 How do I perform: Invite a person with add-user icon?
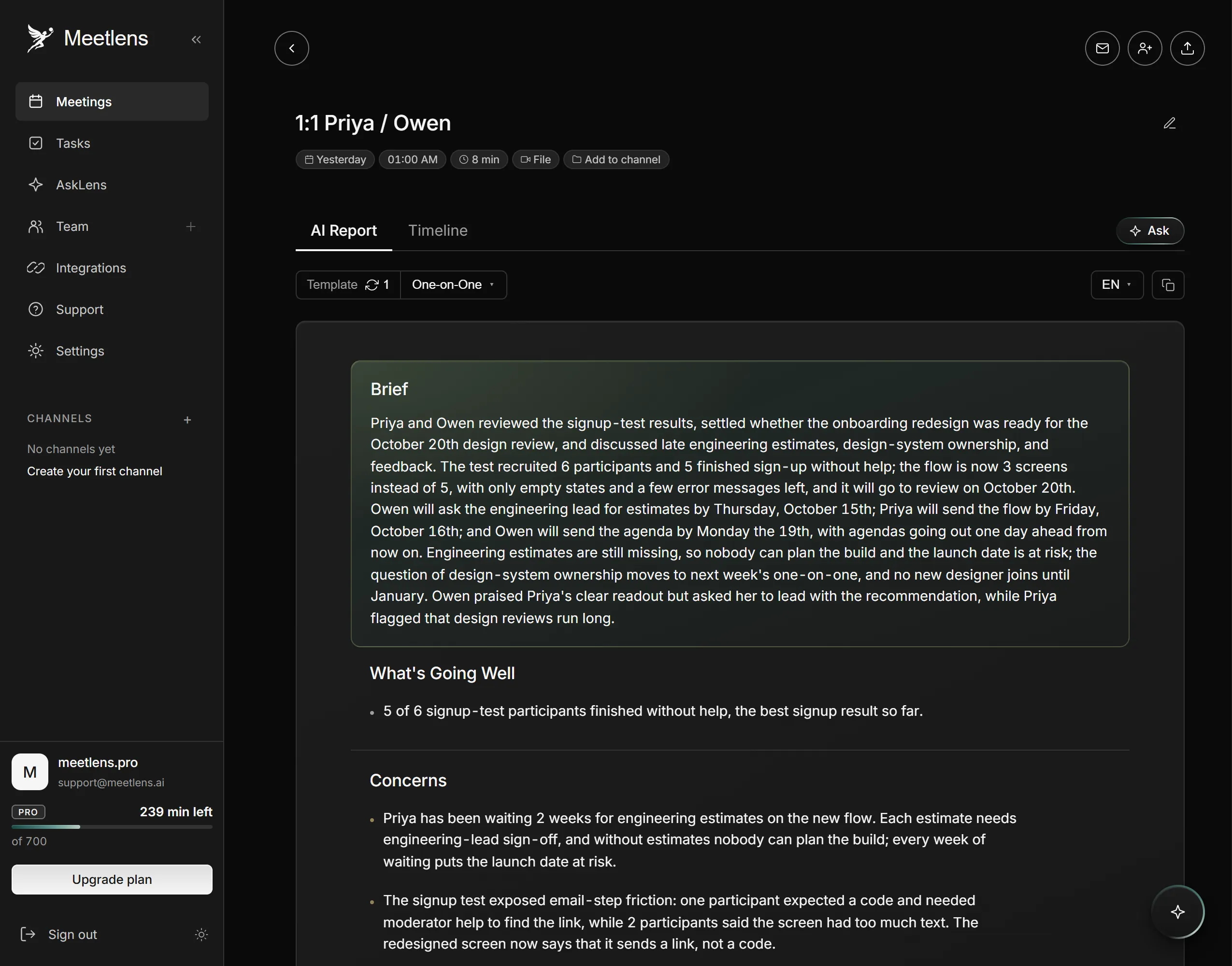pyautogui.click(x=1145, y=48)
